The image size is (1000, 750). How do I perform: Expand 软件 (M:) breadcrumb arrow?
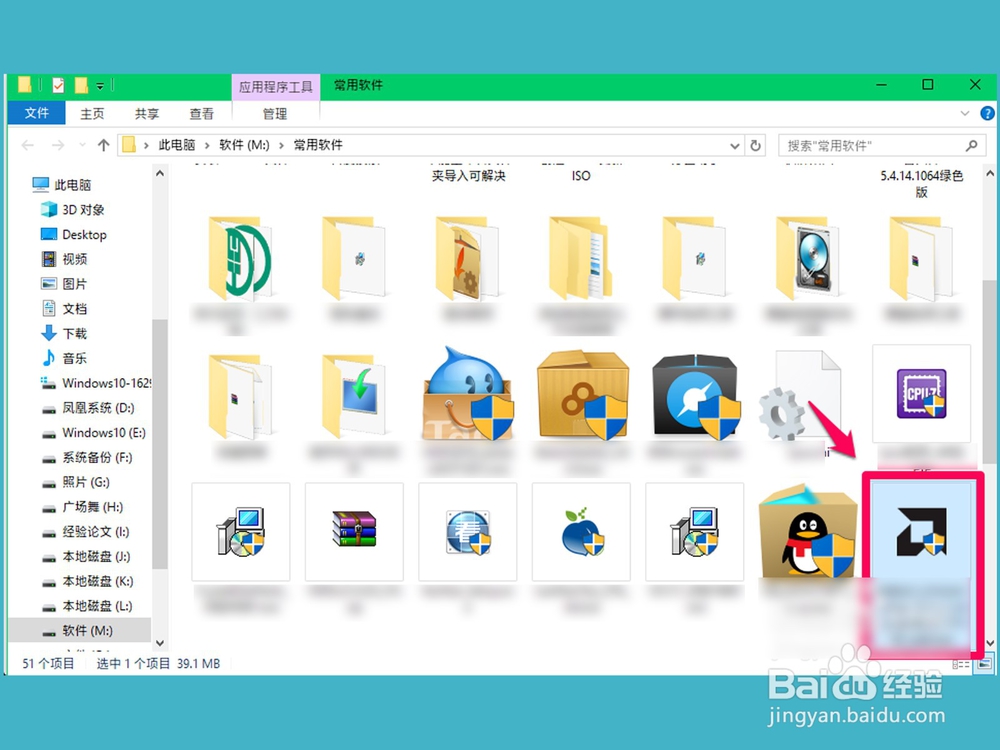281,145
